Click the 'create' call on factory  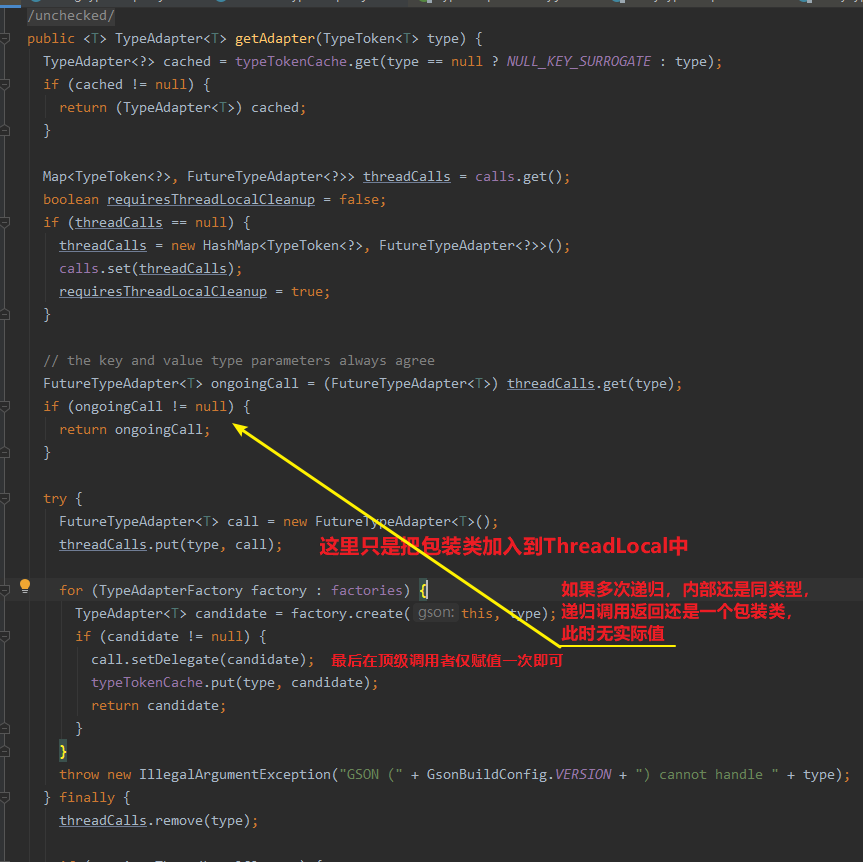pos(379,614)
